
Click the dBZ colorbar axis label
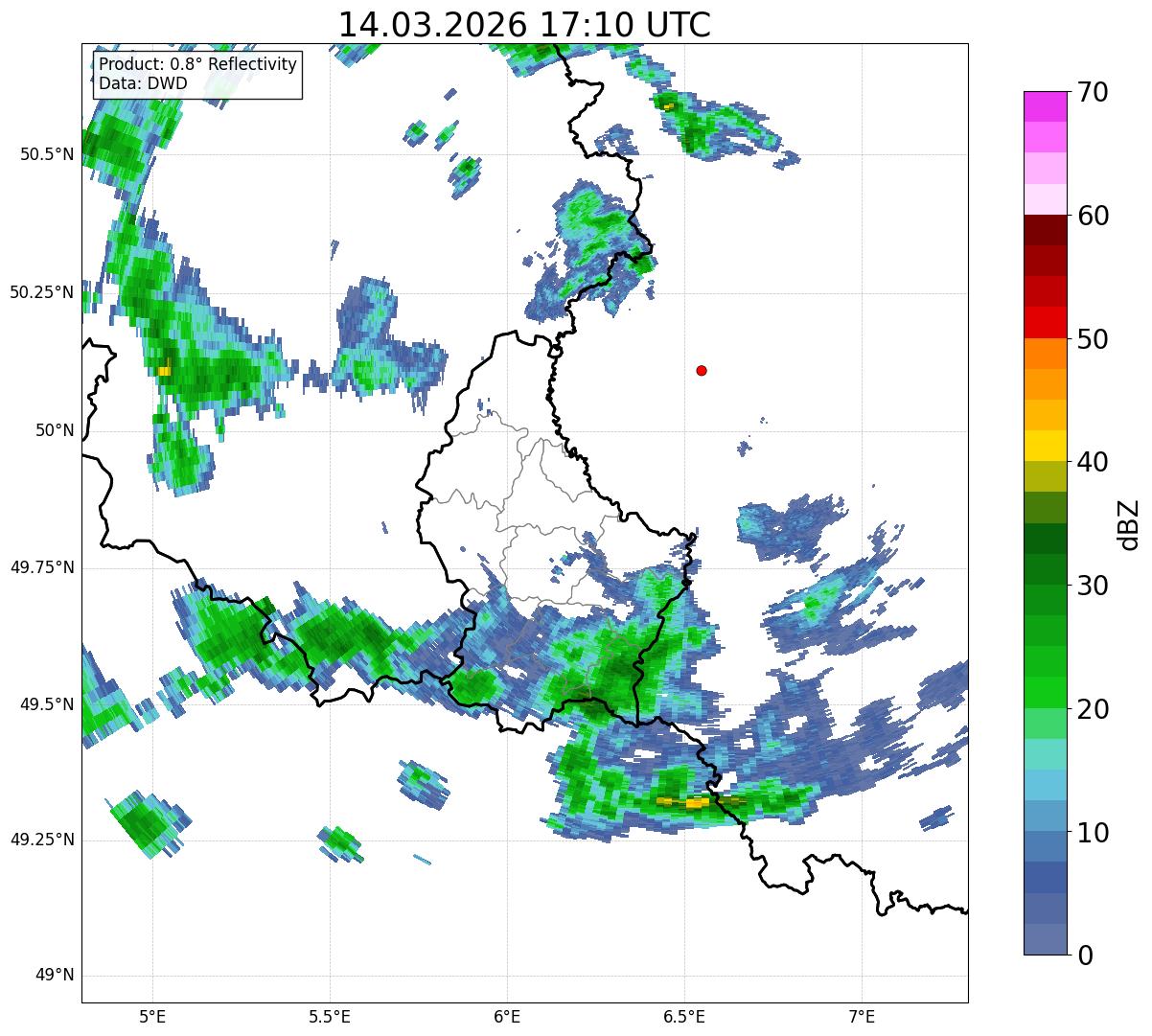(1130, 523)
